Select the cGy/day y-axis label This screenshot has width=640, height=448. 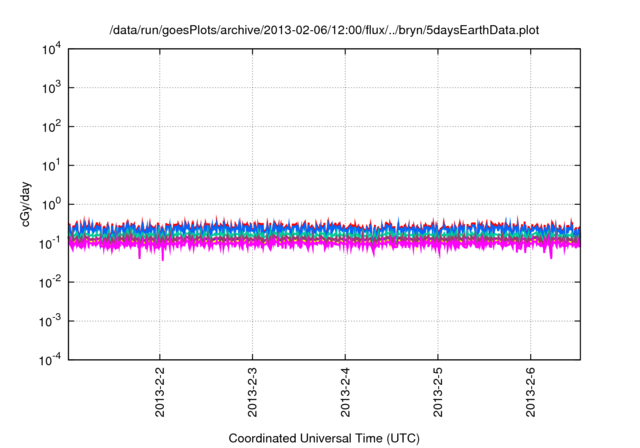[x=25, y=204]
